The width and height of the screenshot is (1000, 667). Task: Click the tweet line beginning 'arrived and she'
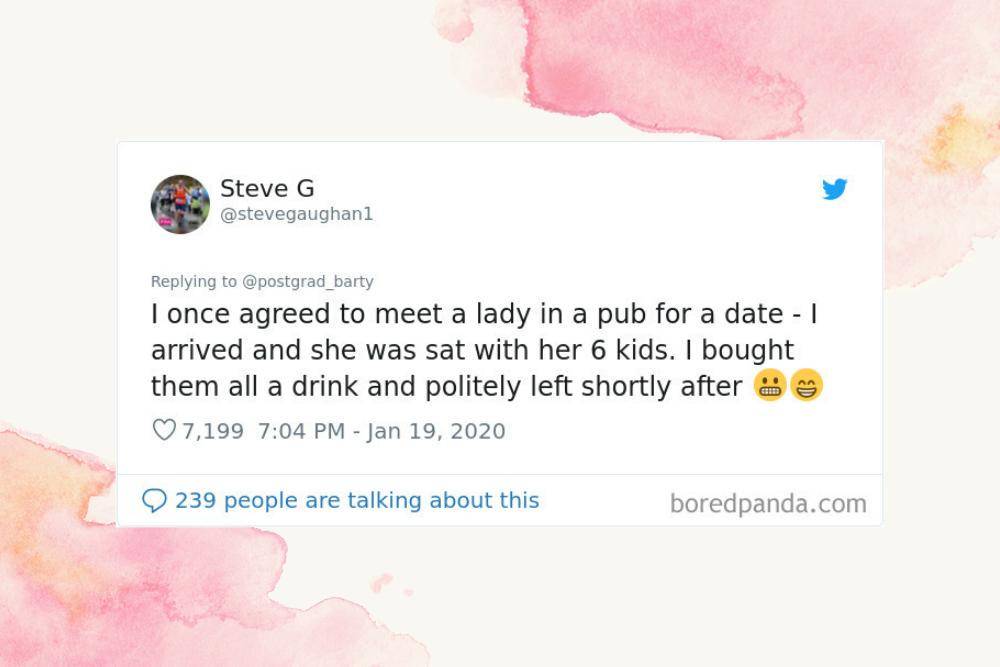click(473, 350)
